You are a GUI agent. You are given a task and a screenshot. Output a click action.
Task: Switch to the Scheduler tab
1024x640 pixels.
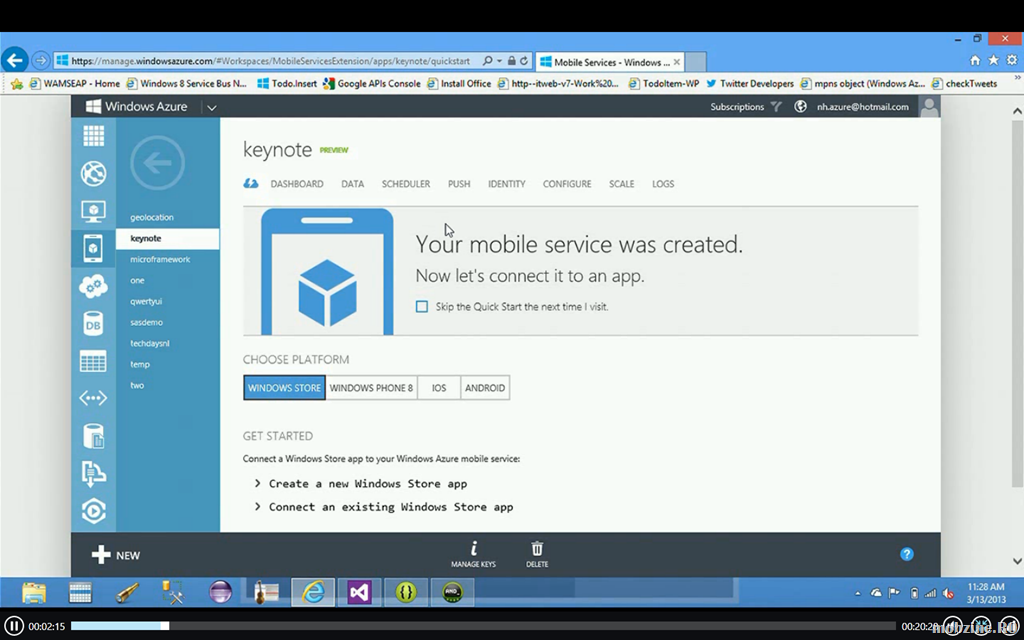point(405,184)
